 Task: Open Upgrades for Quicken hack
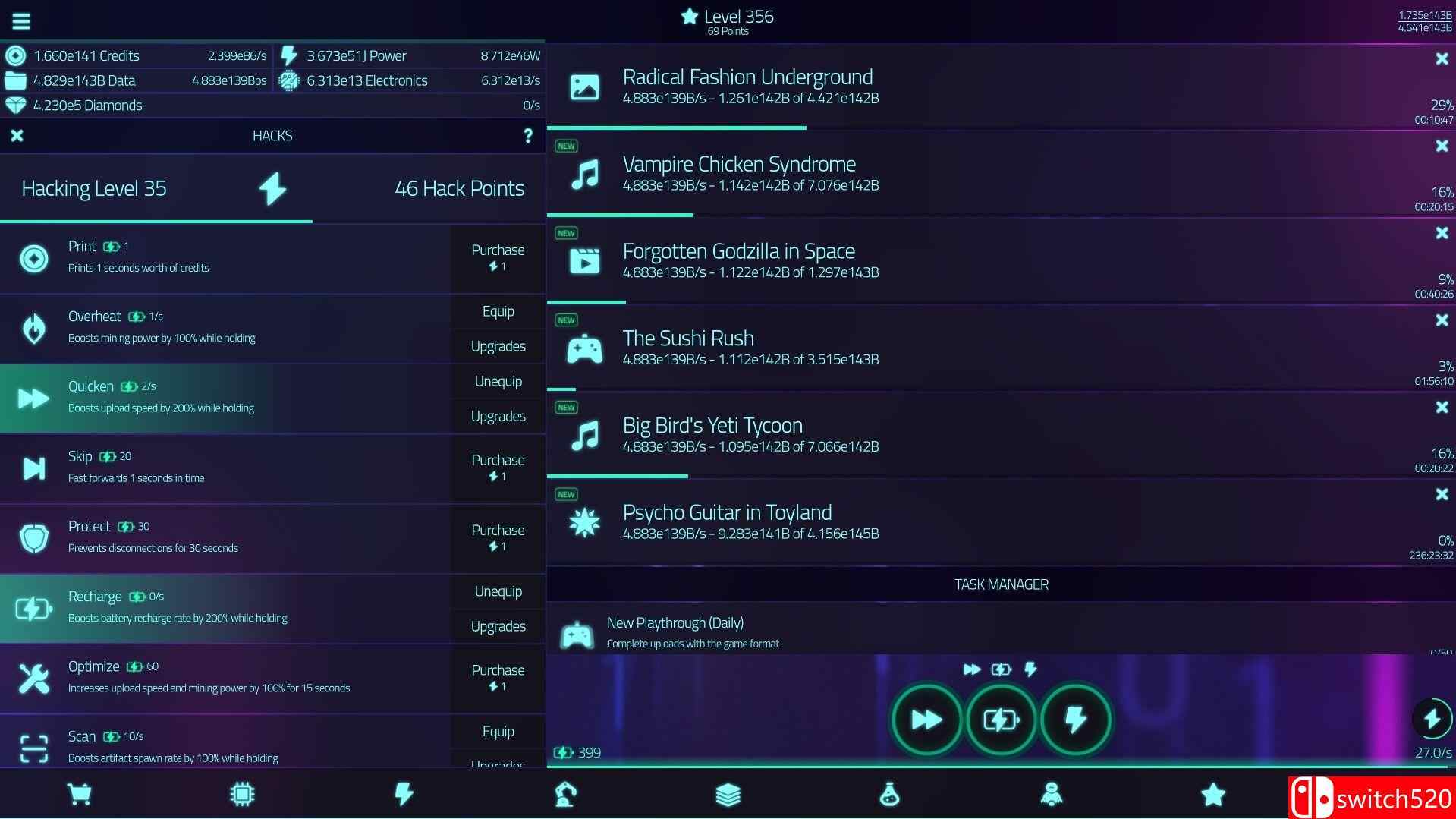pos(498,416)
